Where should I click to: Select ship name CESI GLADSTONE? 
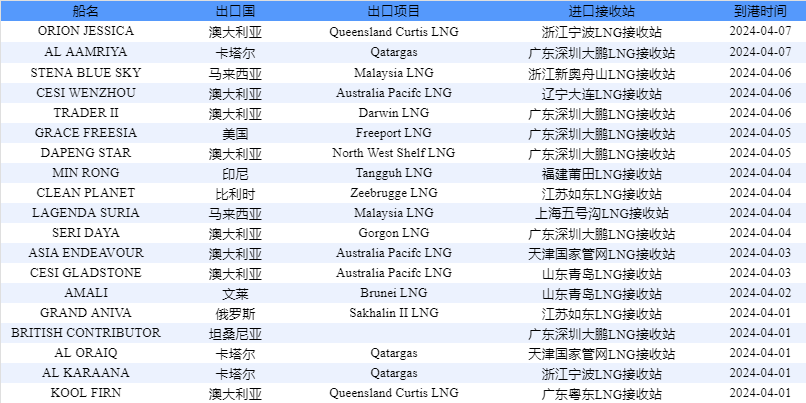coord(86,272)
